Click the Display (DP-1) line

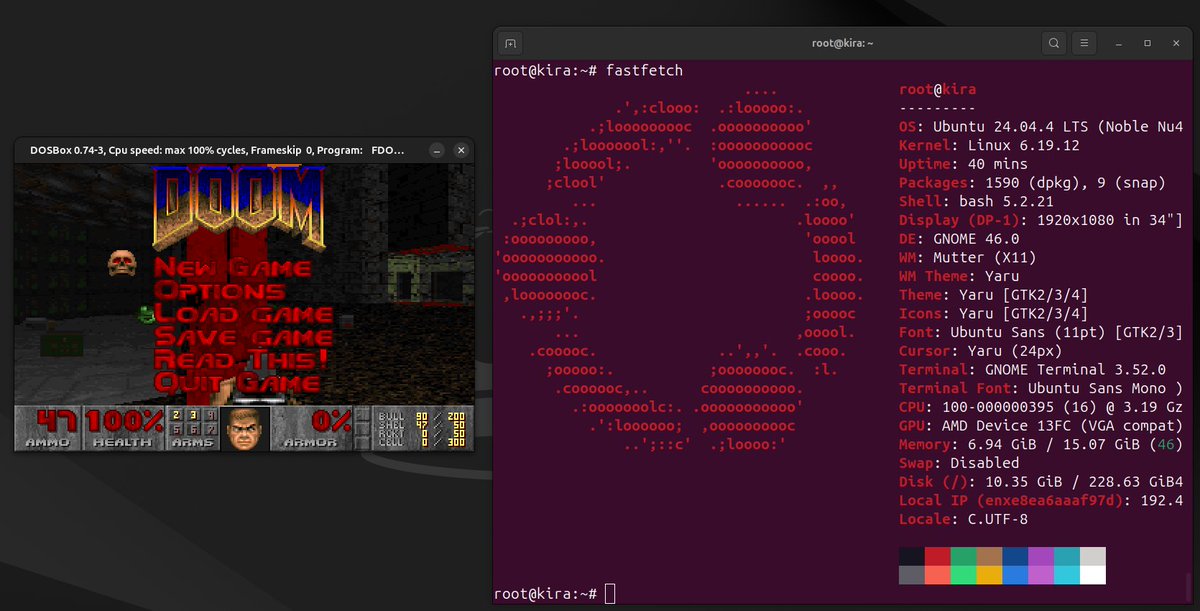tap(1041, 220)
